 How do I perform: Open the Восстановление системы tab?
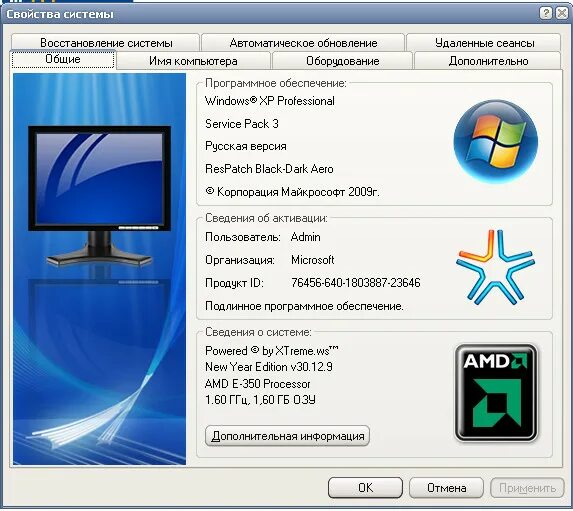[x=106, y=43]
